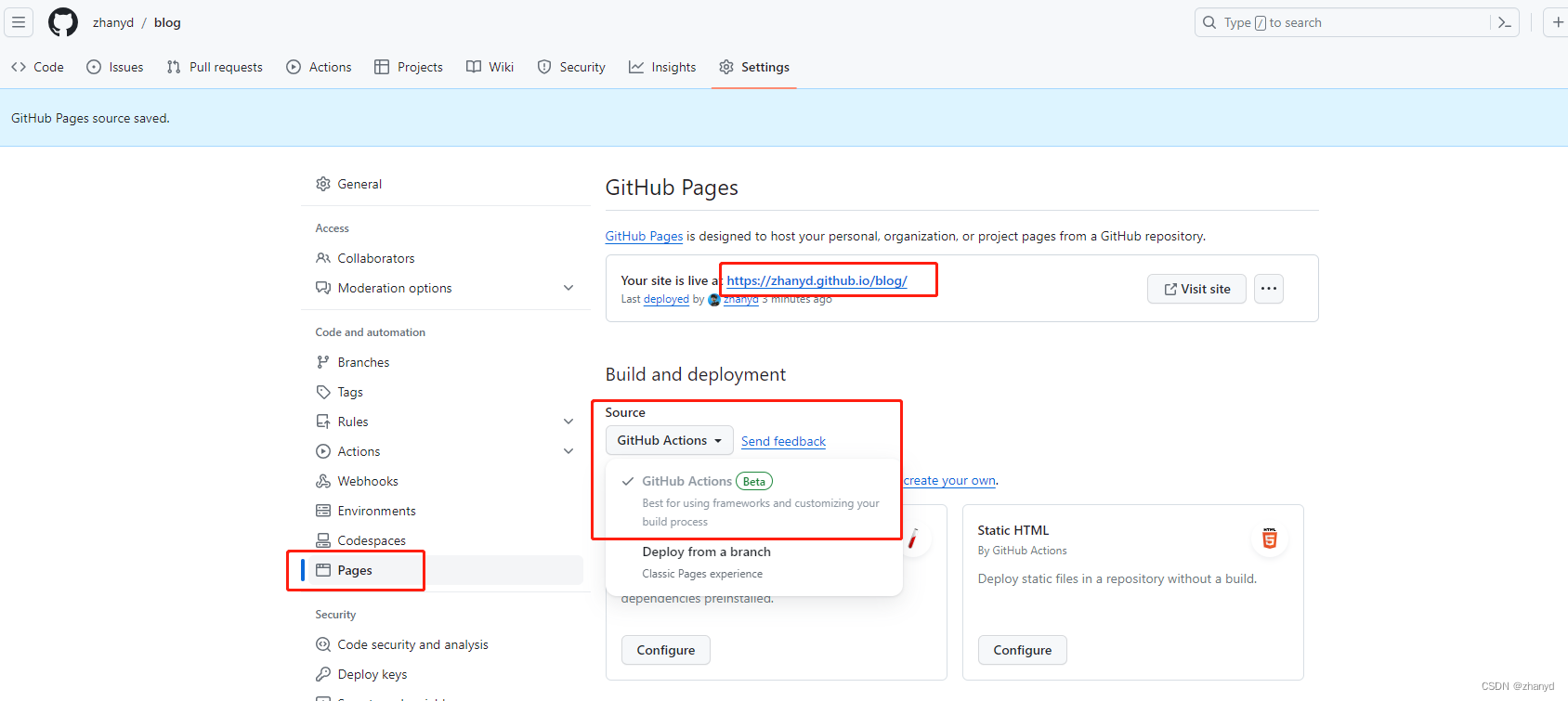1568x701 pixels.
Task: Click the 'create your own' link
Action: click(x=949, y=480)
